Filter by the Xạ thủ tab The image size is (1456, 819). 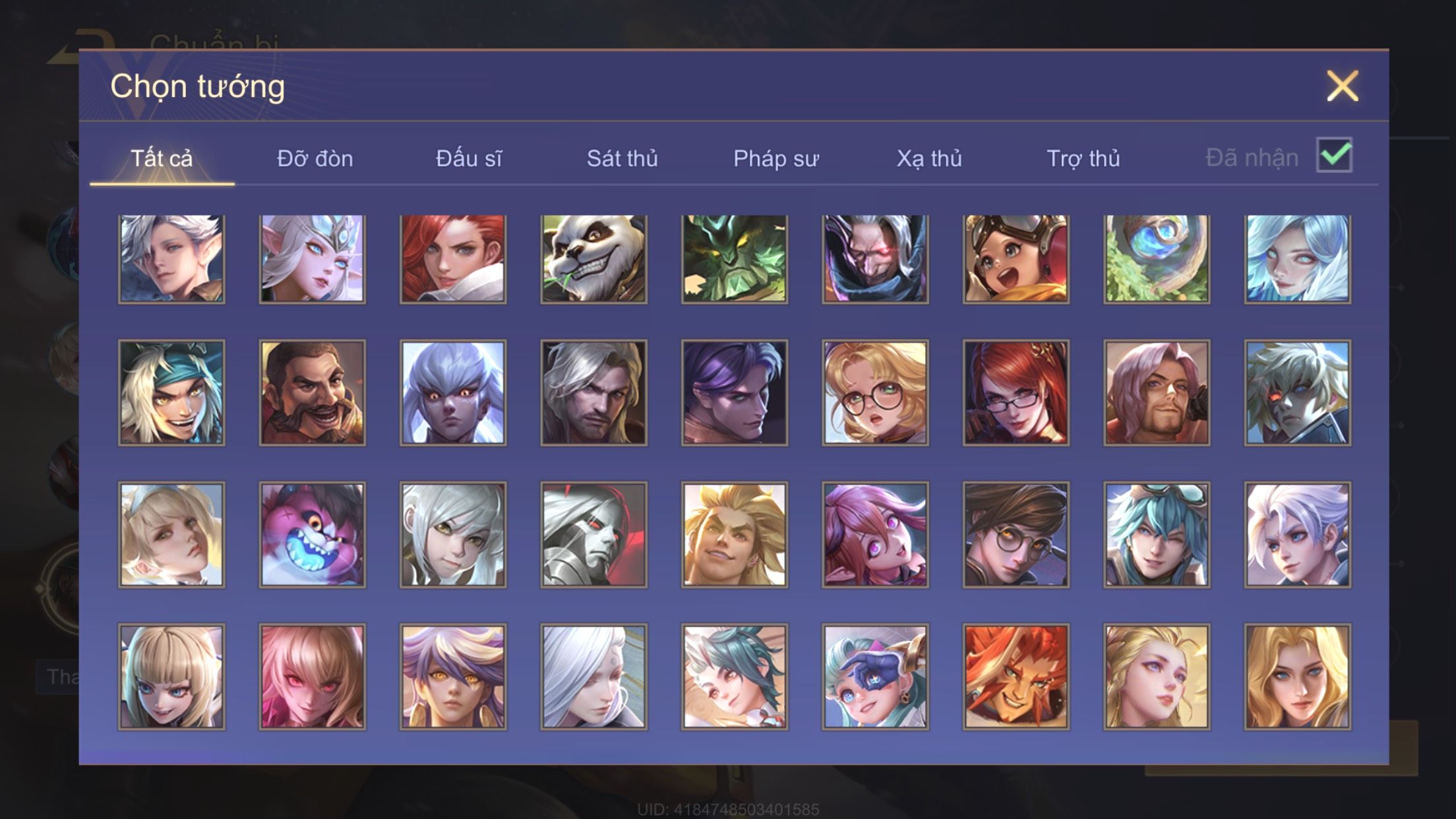point(929,158)
